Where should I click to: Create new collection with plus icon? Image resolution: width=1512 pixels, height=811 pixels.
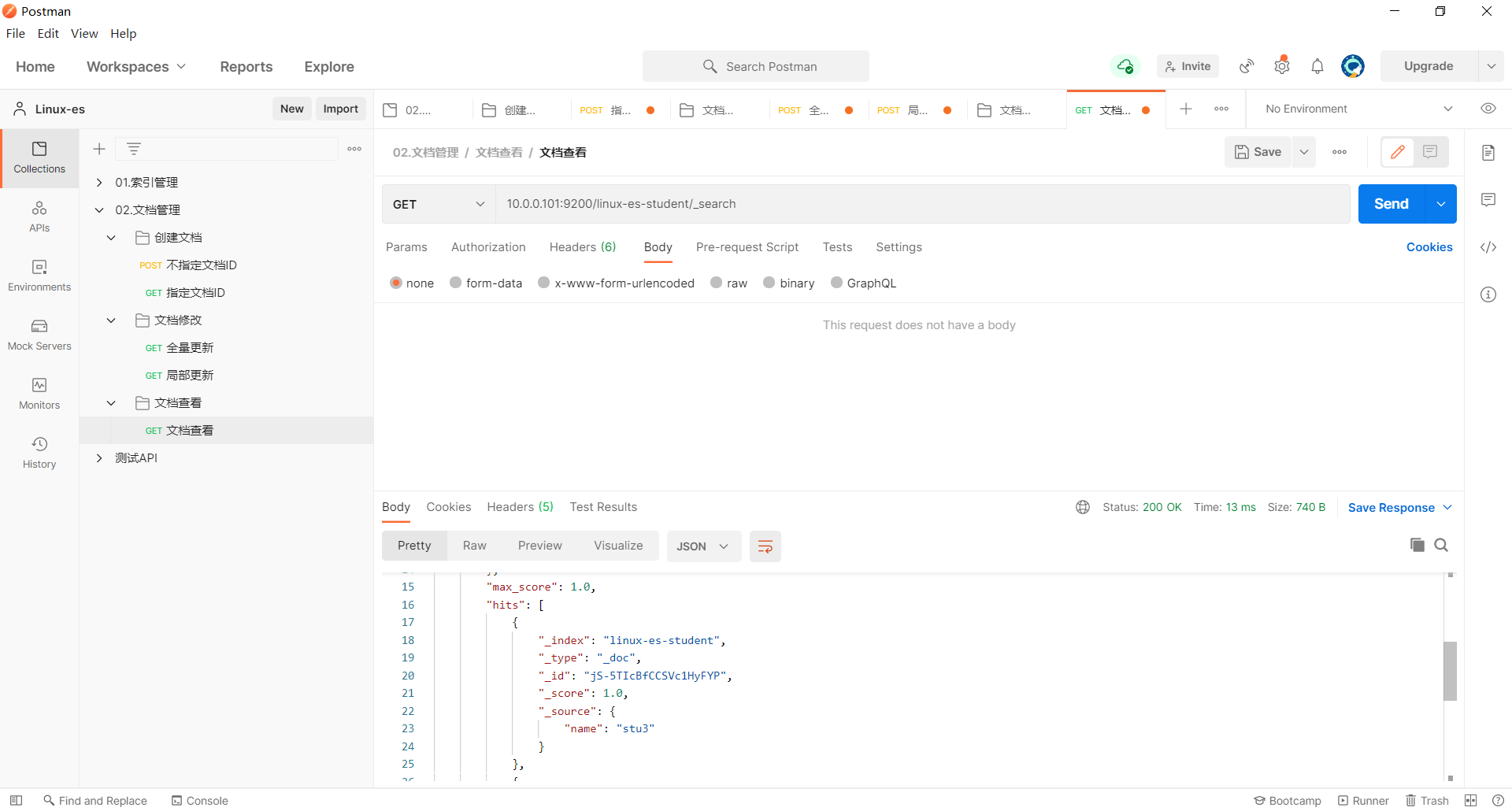click(99, 149)
